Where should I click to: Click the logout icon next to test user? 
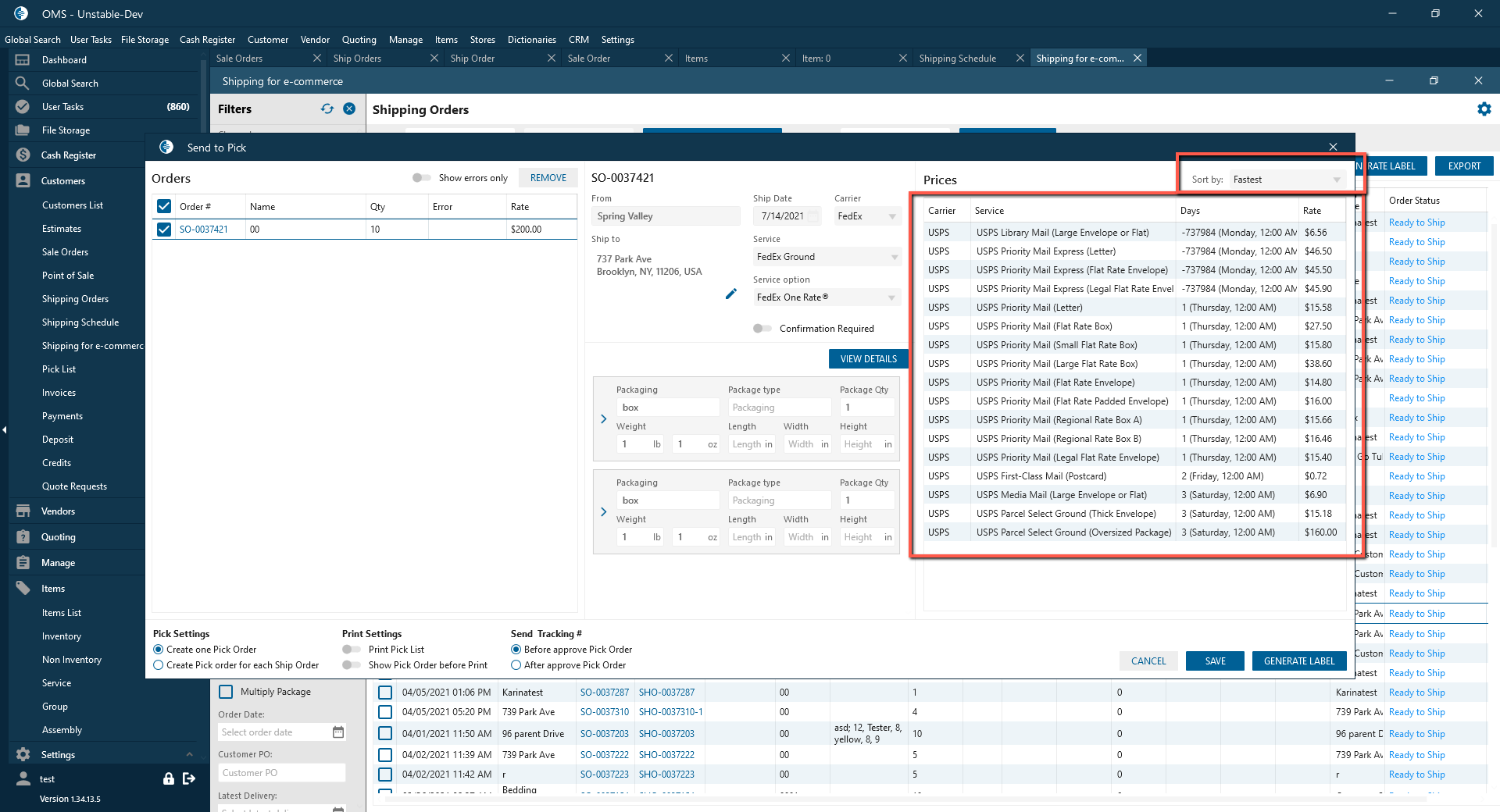coord(189,778)
